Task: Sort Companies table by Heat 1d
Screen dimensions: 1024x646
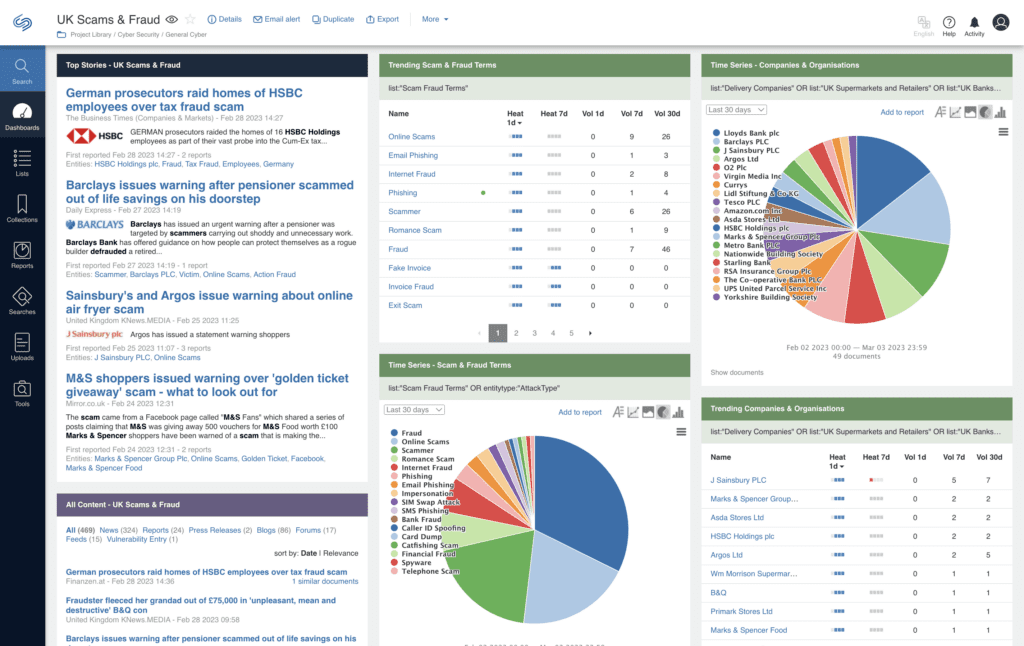Action: pyautogui.click(x=837, y=461)
